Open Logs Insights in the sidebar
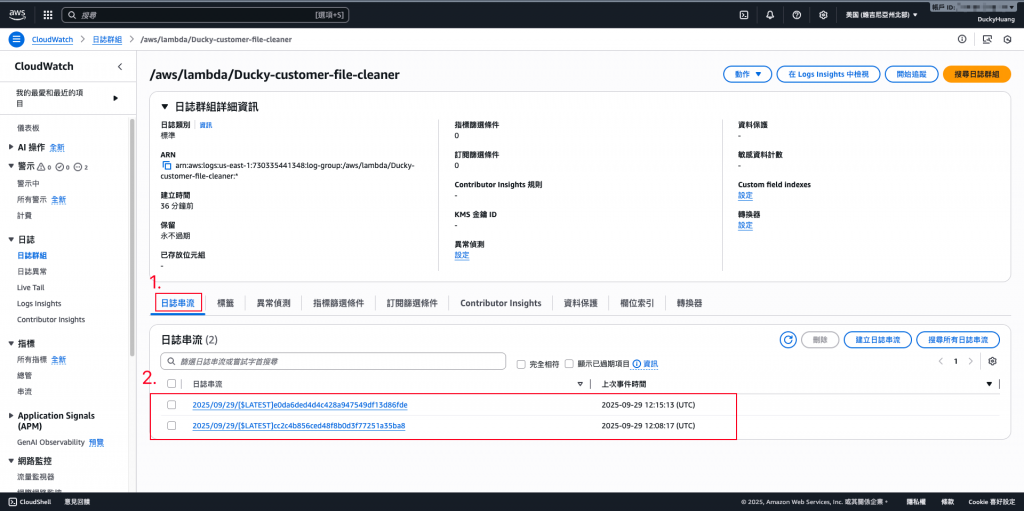 pos(39,304)
